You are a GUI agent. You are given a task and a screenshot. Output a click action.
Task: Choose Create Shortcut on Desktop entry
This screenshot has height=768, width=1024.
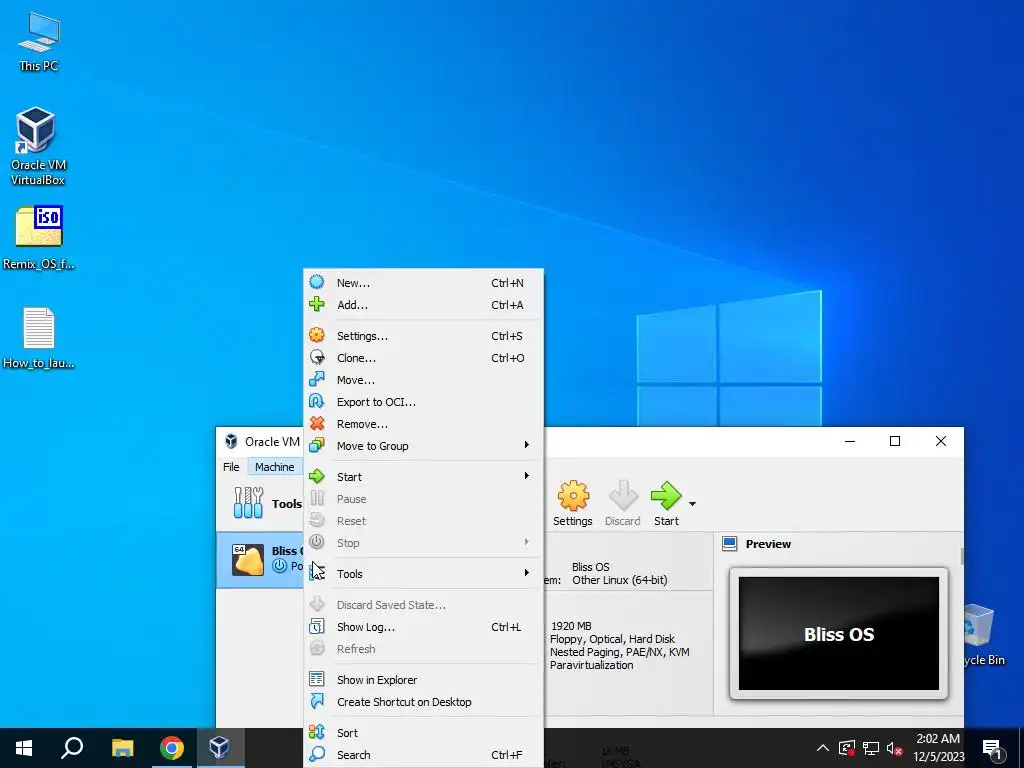coord(423,702)
